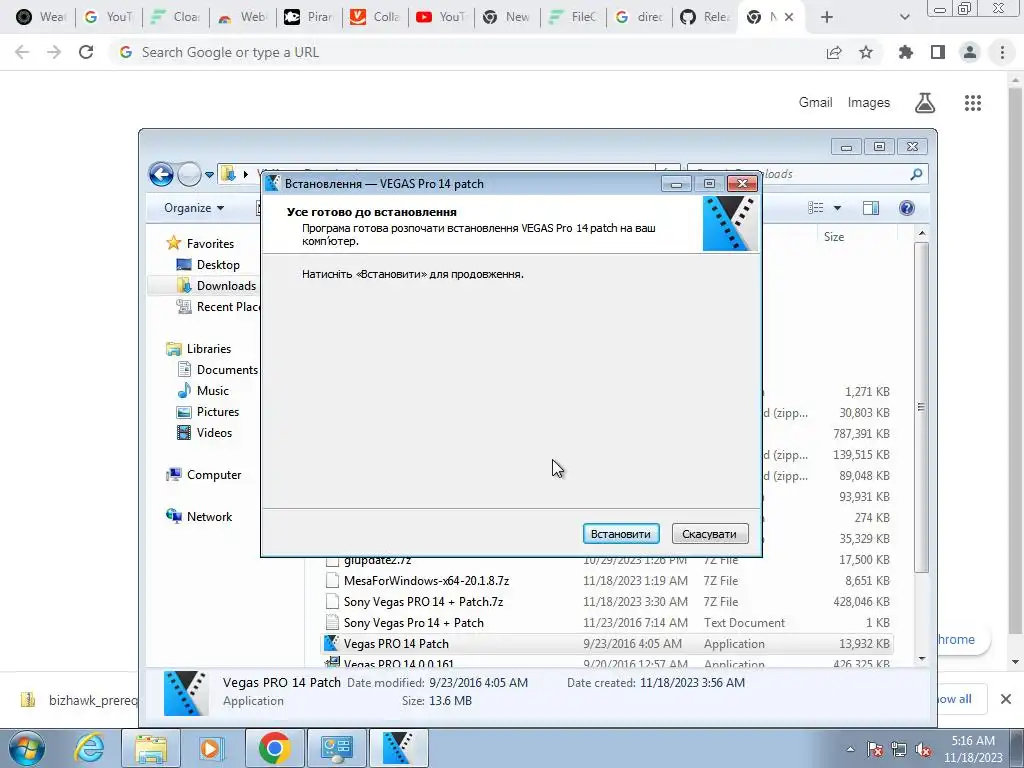Toggle the Explorer preview pane
Screen dimensions: 1024x768
coord(871,208)
